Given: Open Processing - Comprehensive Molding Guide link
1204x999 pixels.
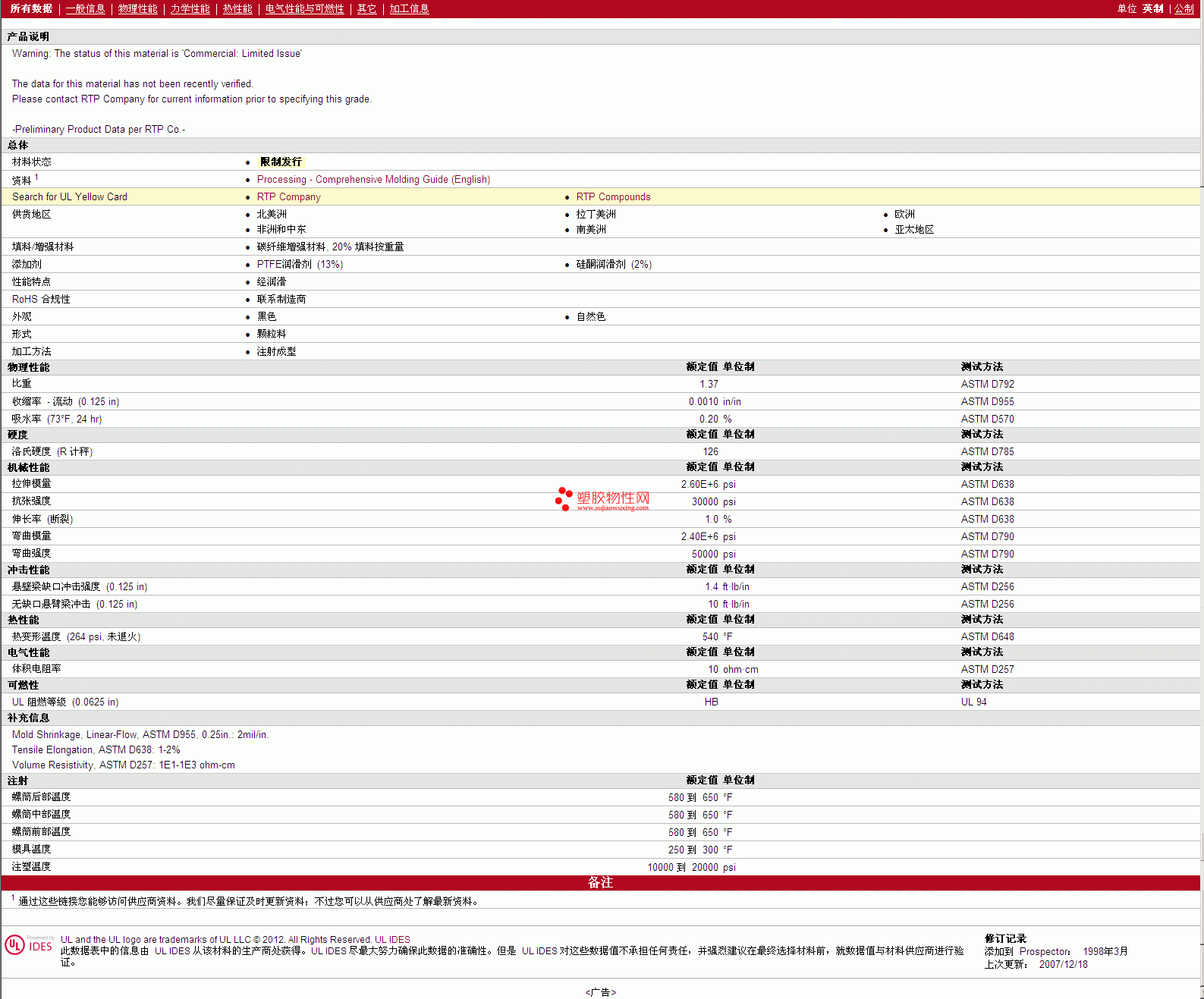Looking at the screenshot, I should point(373,180).
